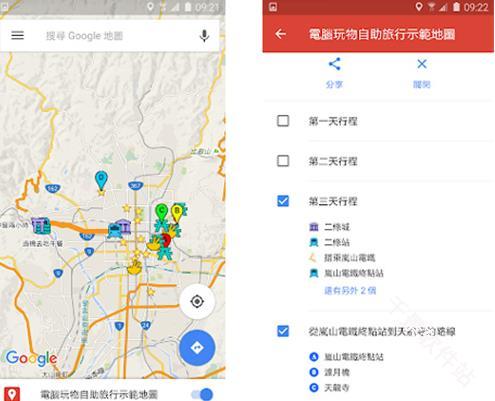Screen dimensions: 495x401
Task: Select 嵐山電鐵終點站 under 第三天行程
Action: (354, 273)
